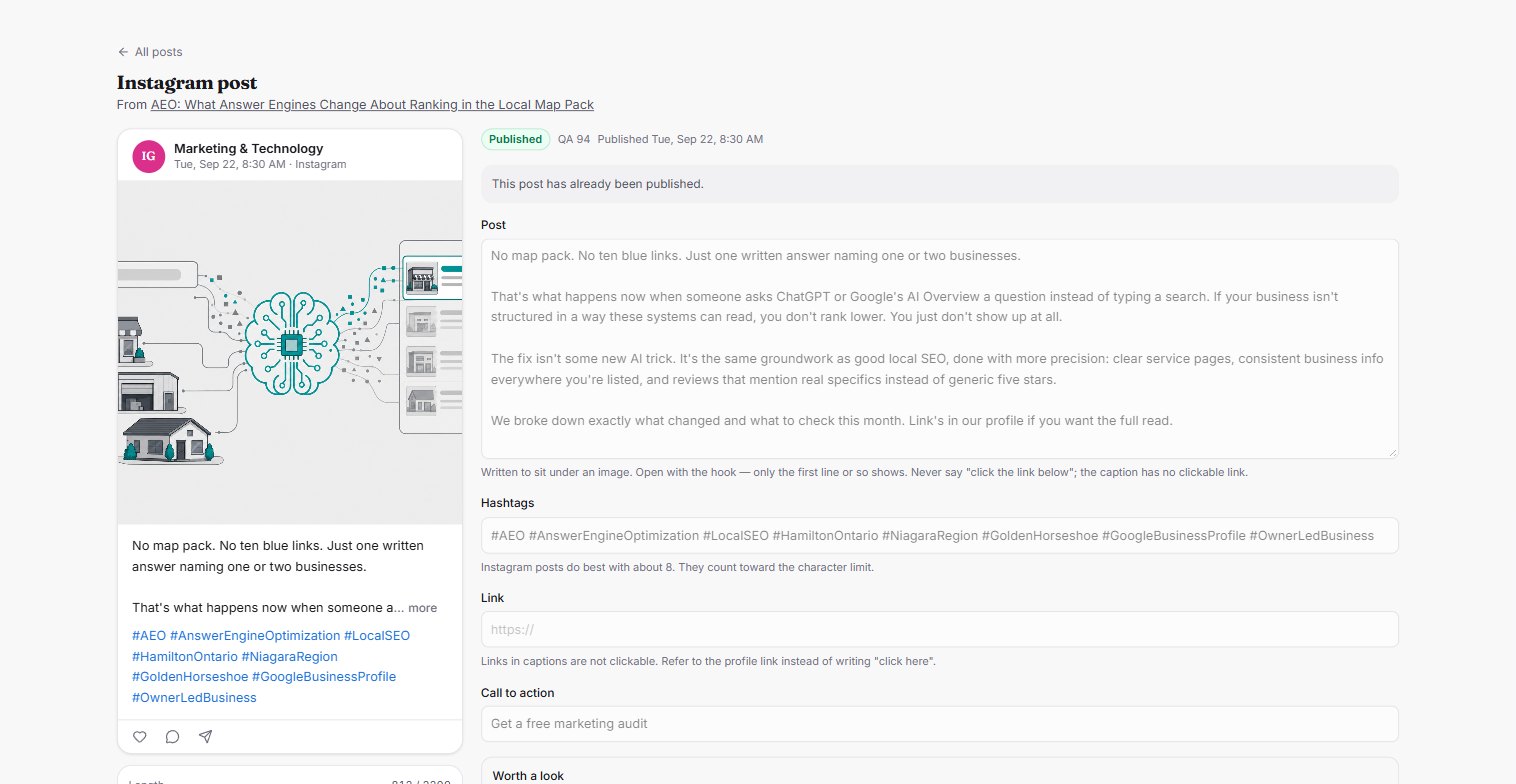Click the 'QA 94' score text
Viewport: 1516px width, 784px height.
574,140
